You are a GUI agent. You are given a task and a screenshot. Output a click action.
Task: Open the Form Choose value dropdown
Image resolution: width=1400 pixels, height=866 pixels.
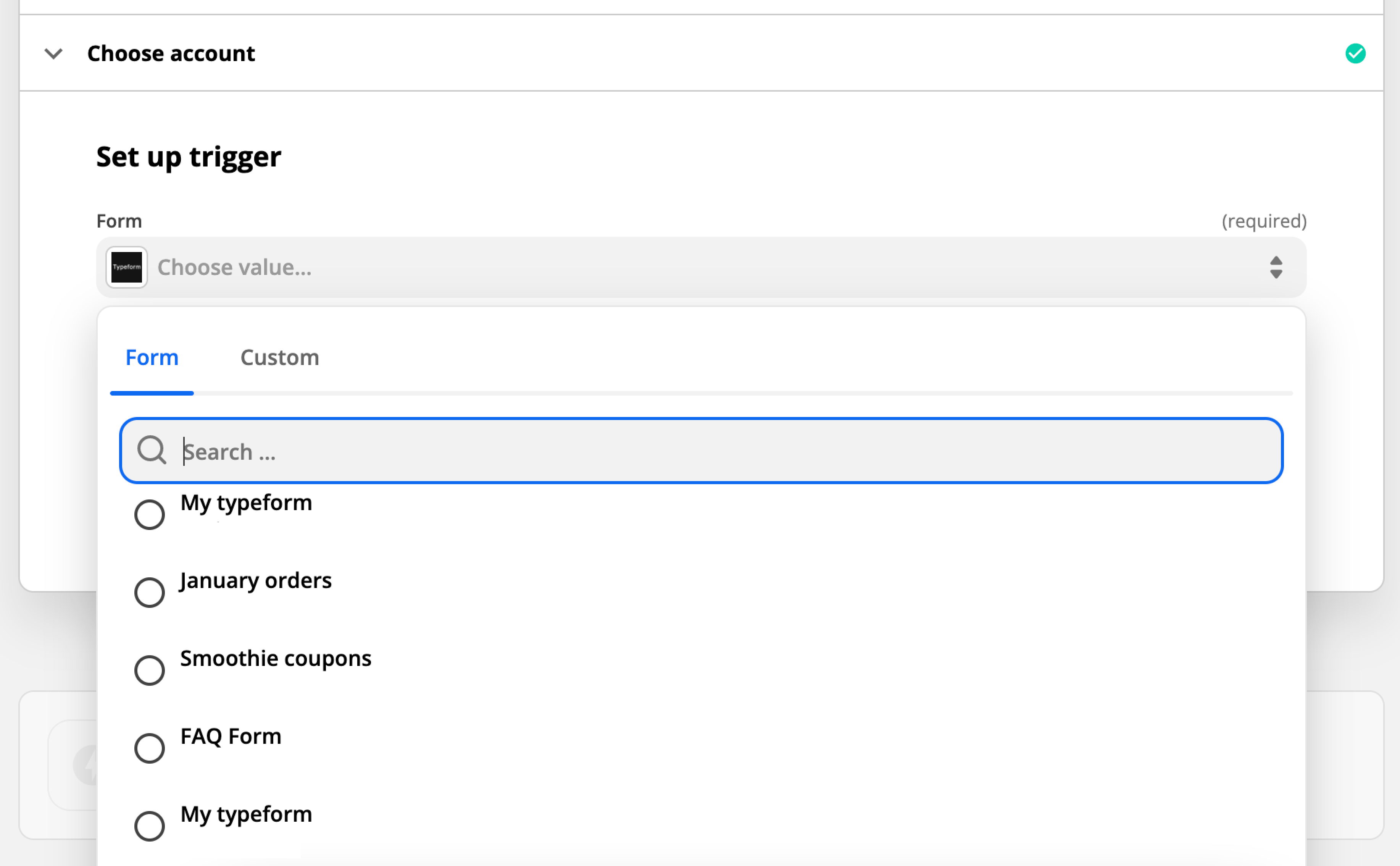pyautogui.click(x=701, y=267)
